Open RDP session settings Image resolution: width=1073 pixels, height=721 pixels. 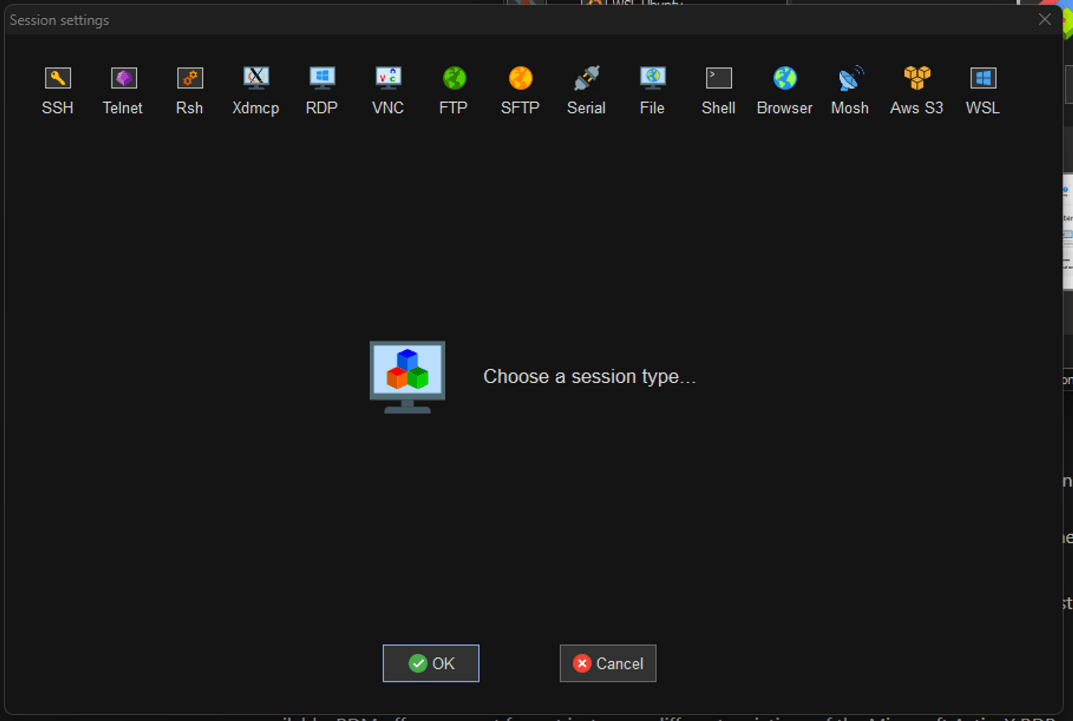[322, 79]
